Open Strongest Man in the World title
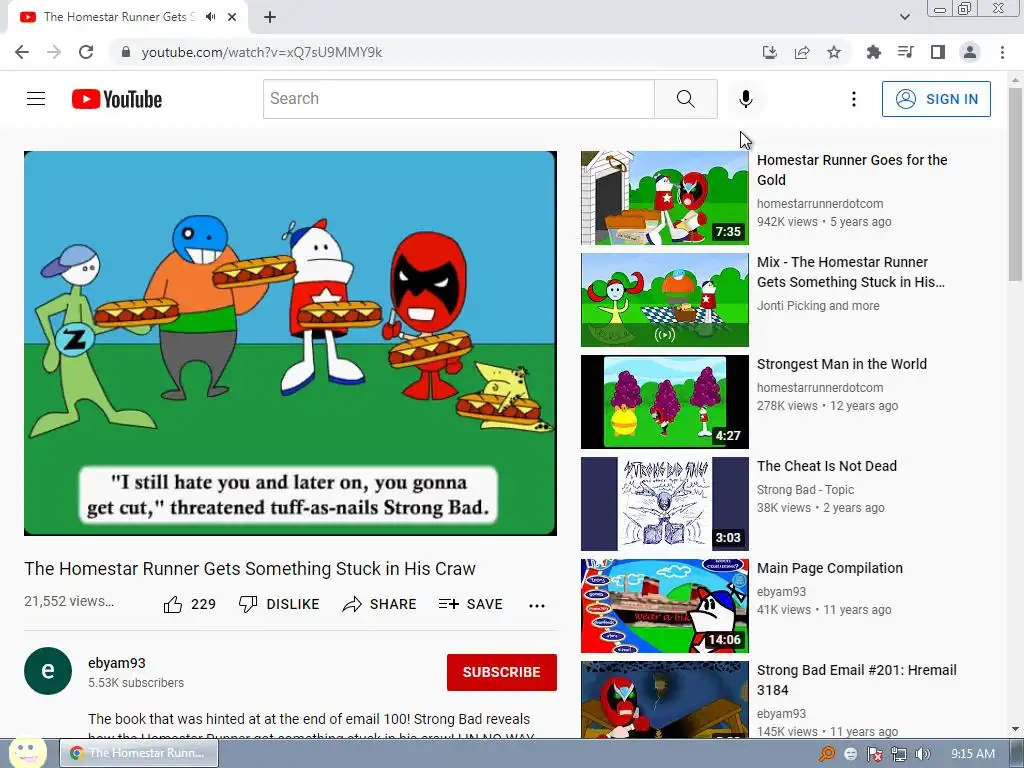 point(841,364)
